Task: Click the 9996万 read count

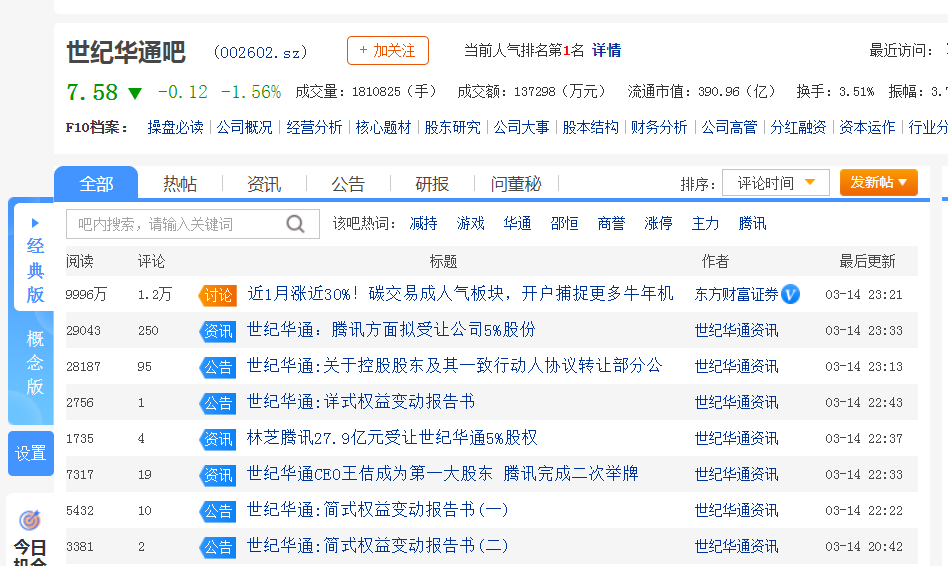Action: pyautogui.click(x=86, y=294)
